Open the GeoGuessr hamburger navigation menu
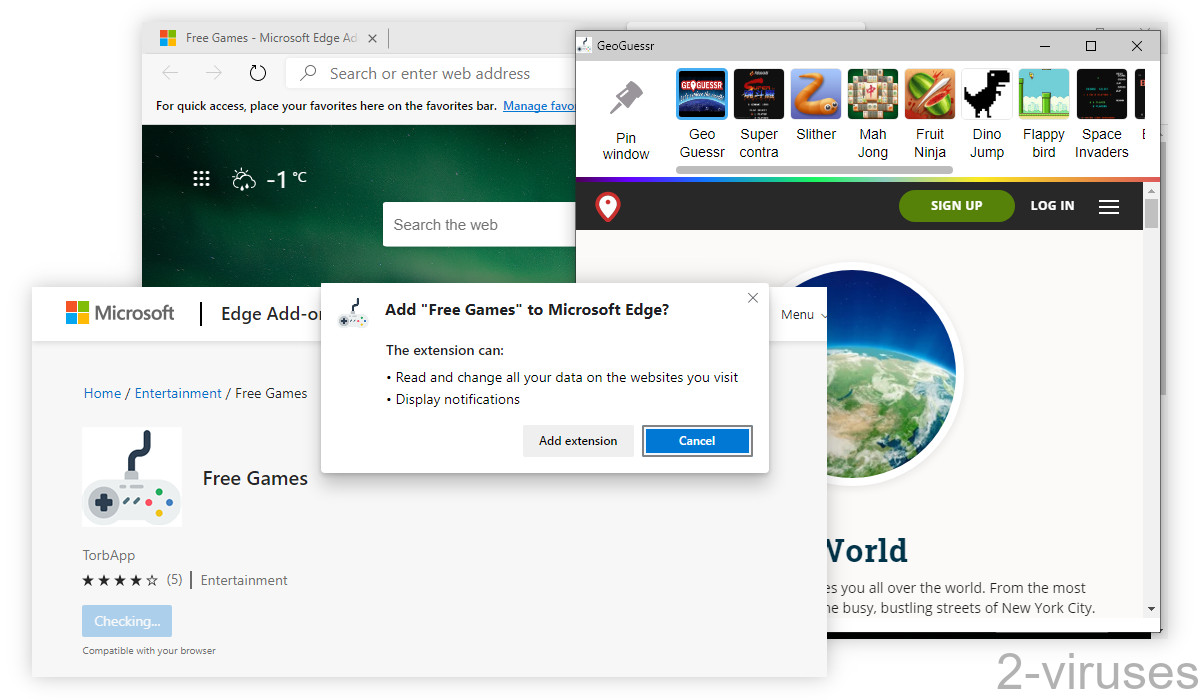 pyautogui.click(x=1108, y=206)
